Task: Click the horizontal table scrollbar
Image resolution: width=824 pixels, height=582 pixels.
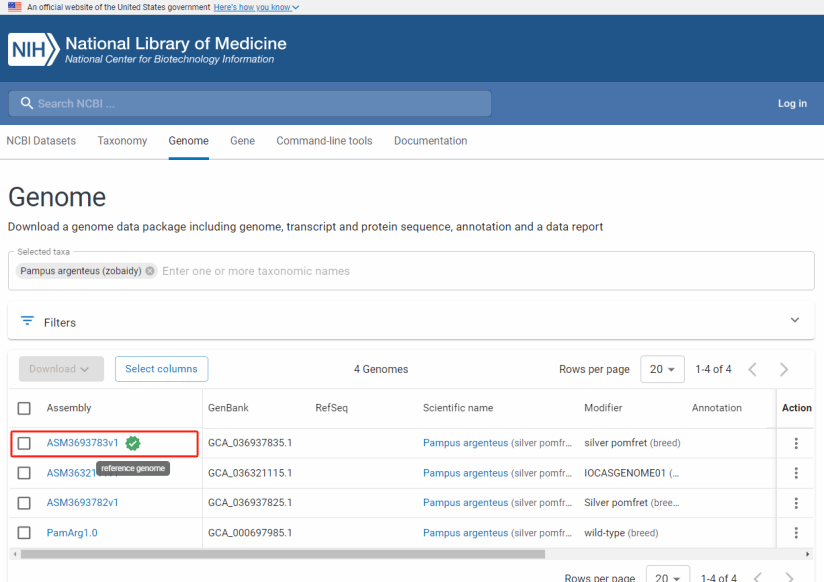Action: tap(282, 553)
